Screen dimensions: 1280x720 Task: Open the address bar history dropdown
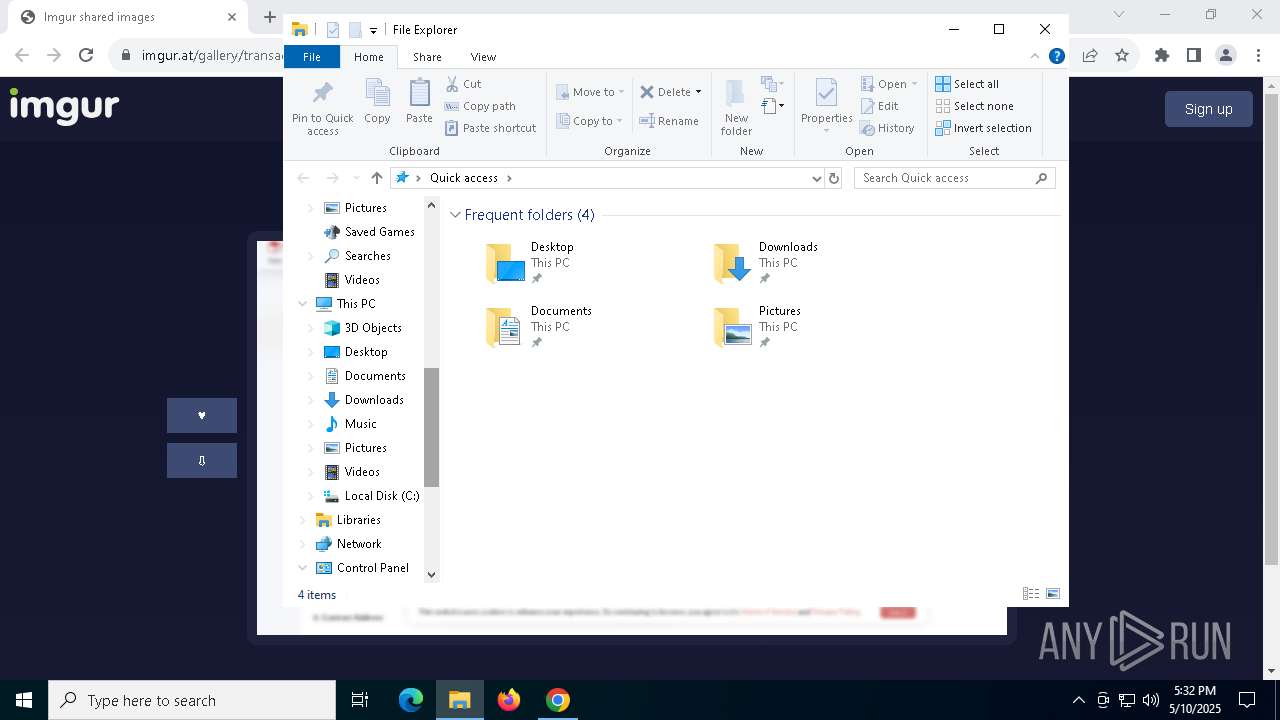(x=817, y=178)
